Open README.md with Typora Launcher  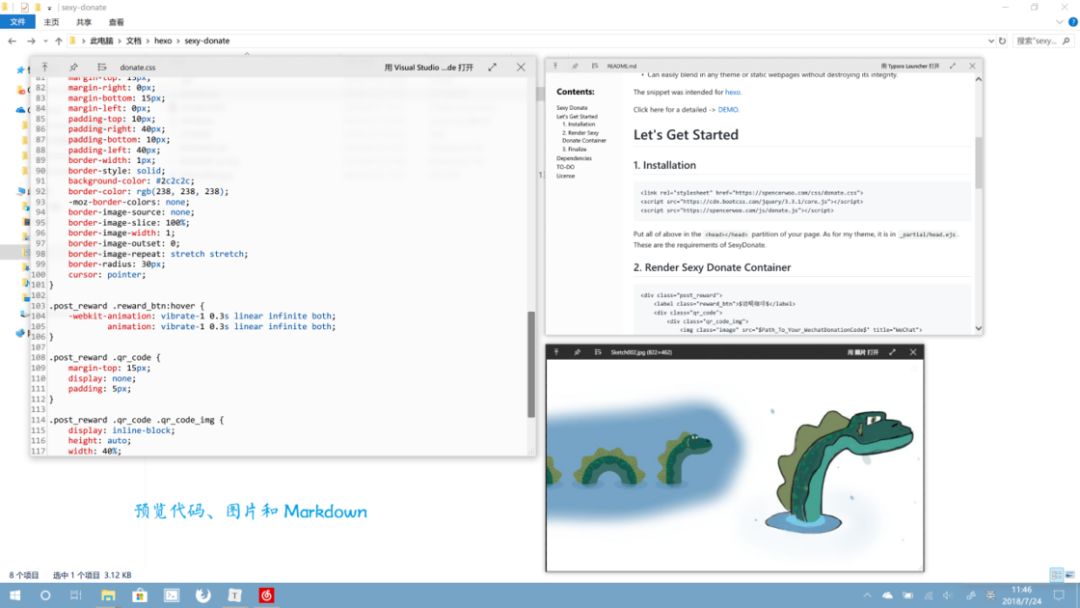coord(910,66)
